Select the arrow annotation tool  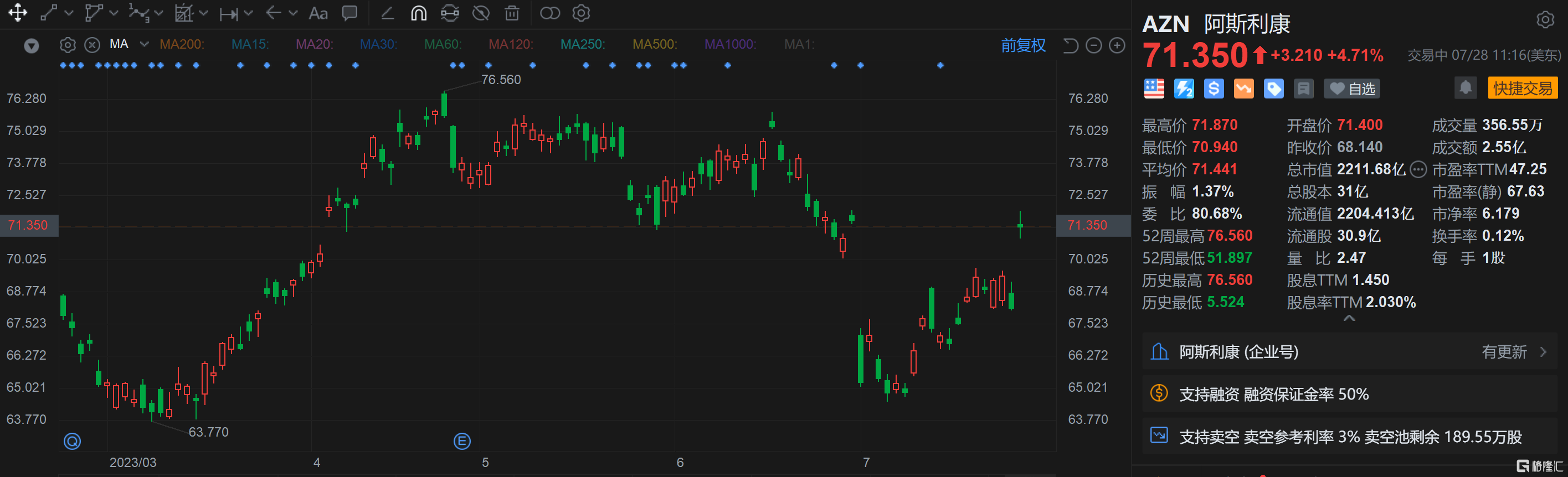point(274,13)
